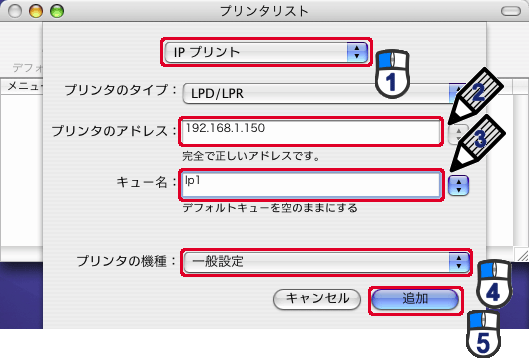Click the window resize grip corner

[522, 254]
